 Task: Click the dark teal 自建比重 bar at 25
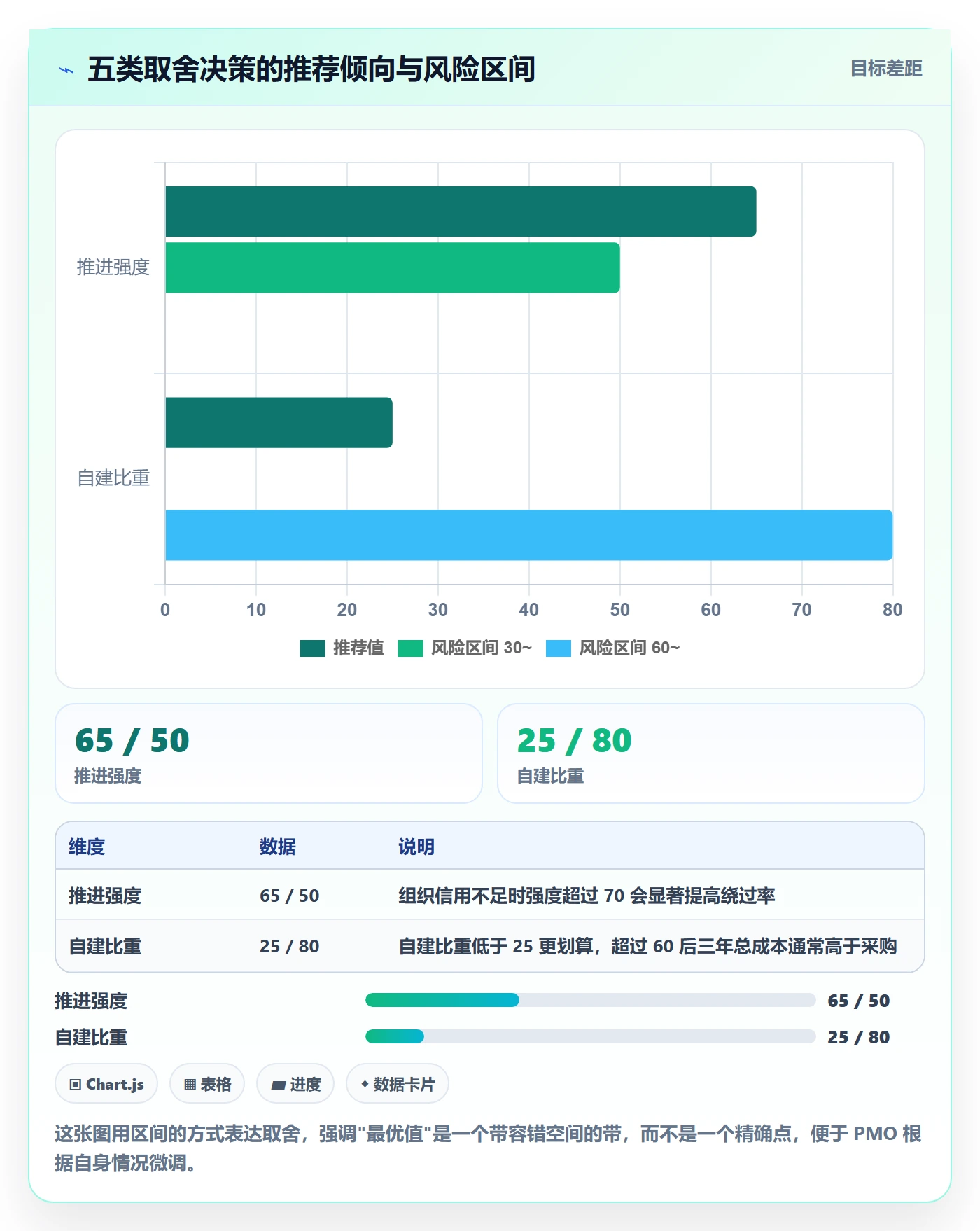[x=279, y=422]
